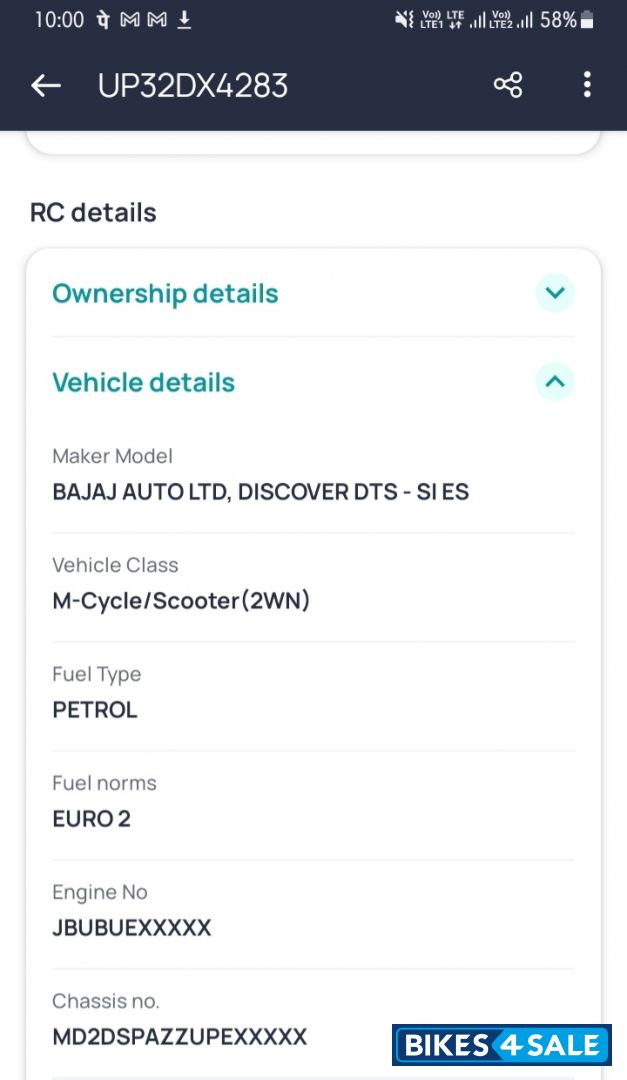Tap the PETROL fuel type value
The height and width of the screenshot is (1080, 627).
click(x=95, y=710)
